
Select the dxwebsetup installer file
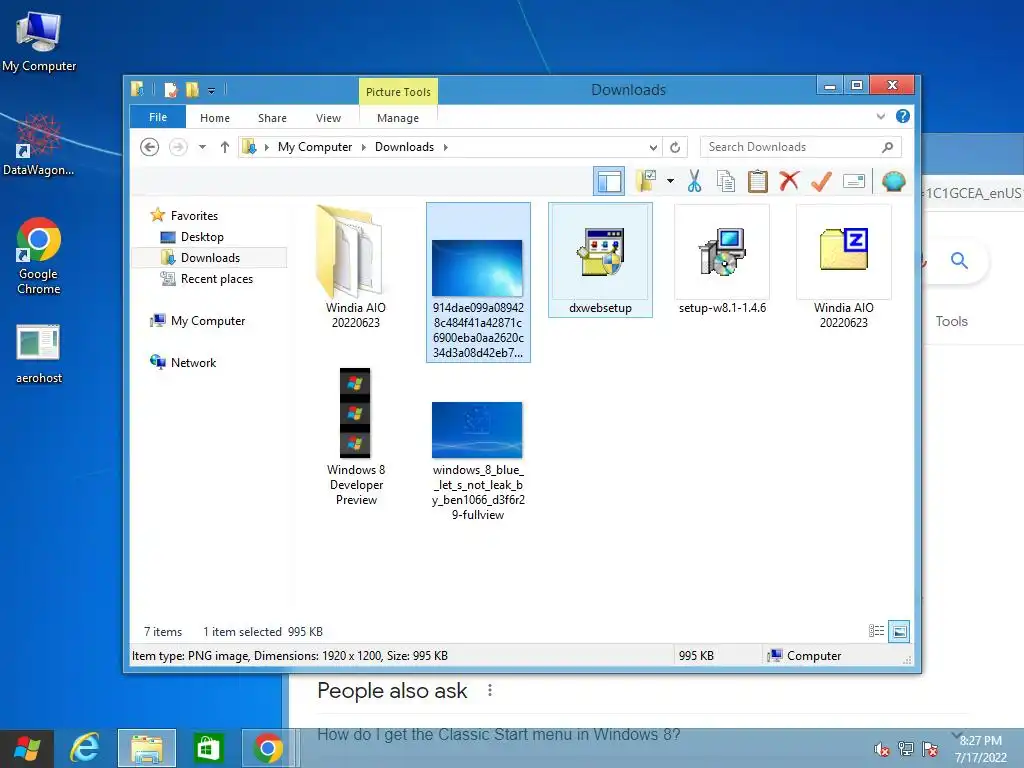pos(600,260)
